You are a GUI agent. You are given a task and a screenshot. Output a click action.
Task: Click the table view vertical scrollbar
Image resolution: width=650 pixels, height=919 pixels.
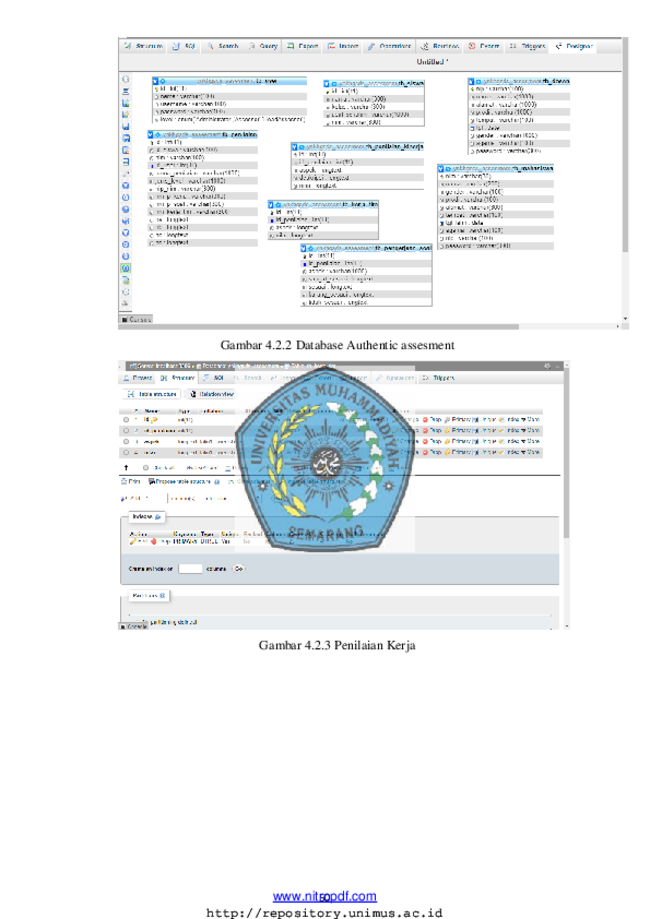(566, 454)
